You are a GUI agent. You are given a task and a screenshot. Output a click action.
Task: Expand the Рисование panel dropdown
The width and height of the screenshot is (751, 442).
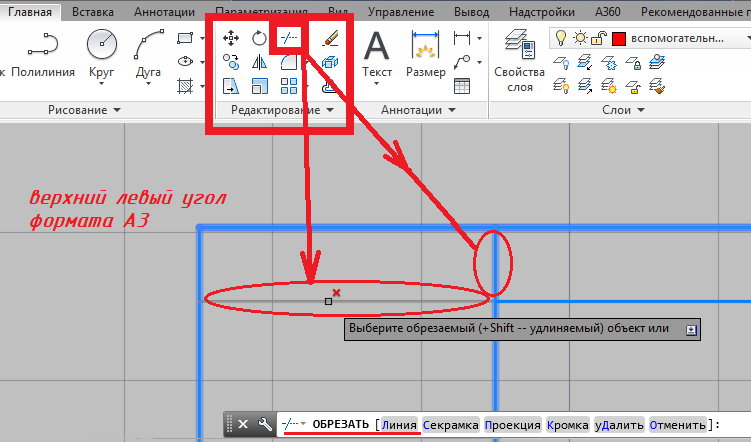pos(117,109)
